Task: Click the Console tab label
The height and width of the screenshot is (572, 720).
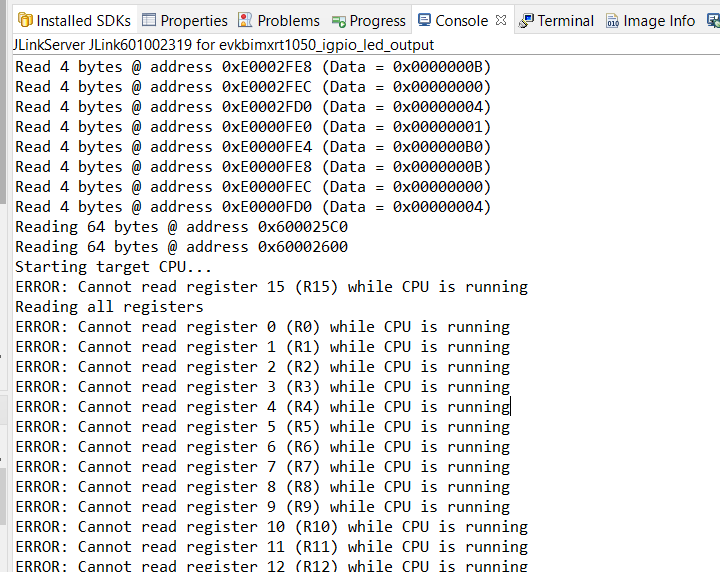Action: point(462,20)
